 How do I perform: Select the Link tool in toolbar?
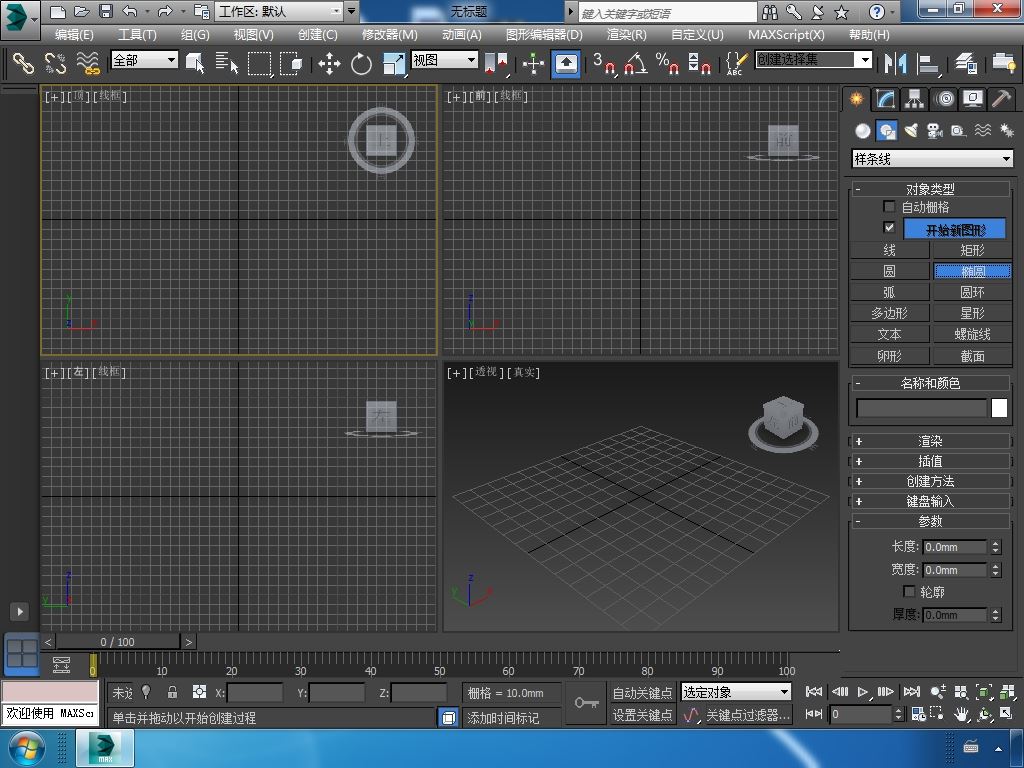tap(23, 63)
